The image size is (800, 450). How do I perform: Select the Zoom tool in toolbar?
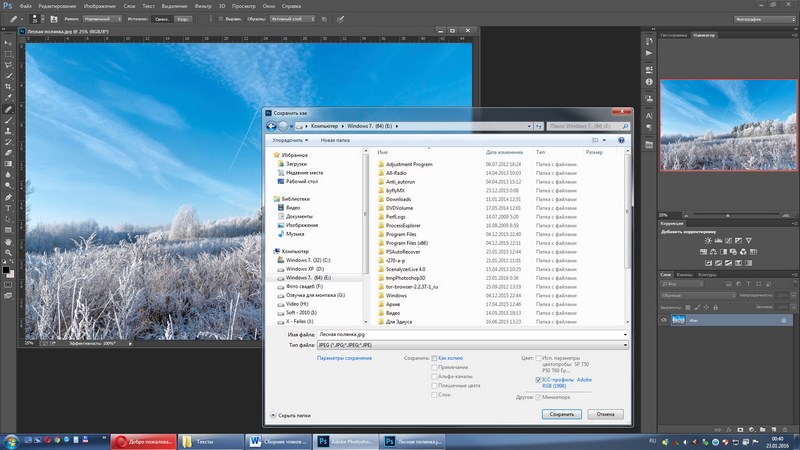(x=8, y=253)
